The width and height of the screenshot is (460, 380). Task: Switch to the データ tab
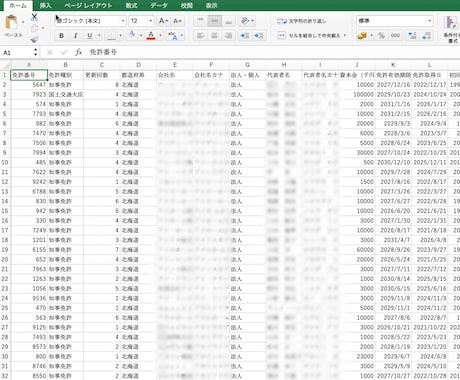pyautogui.click(x=159, y=5)
